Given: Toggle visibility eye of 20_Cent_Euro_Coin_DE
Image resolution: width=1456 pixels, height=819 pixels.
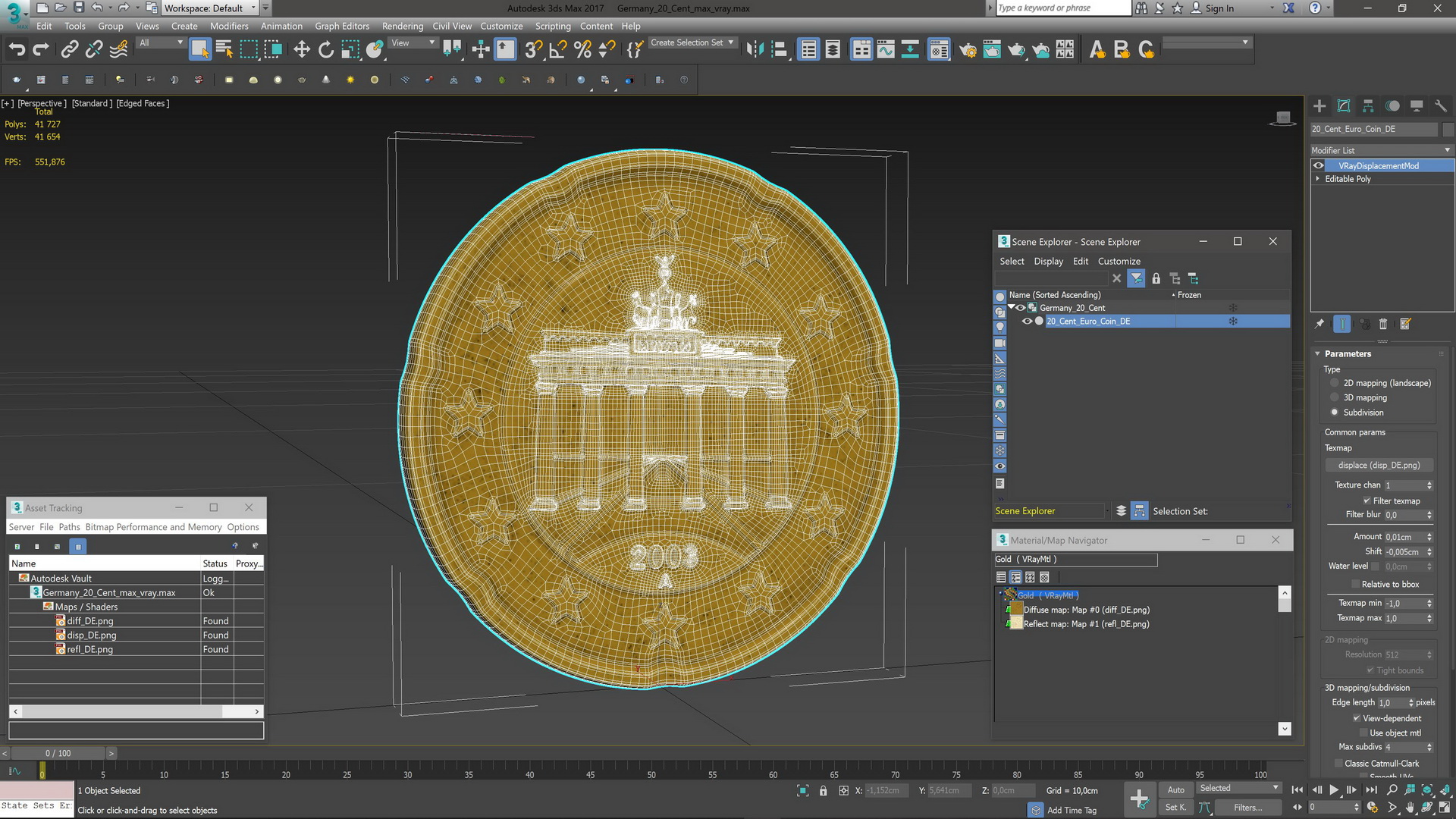Looking at the screenshot, I should coord(1027,322).
